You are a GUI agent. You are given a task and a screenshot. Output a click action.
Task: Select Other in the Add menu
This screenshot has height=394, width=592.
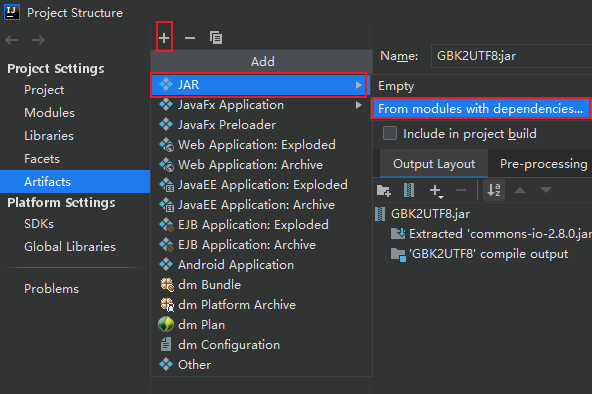point(261,365)
